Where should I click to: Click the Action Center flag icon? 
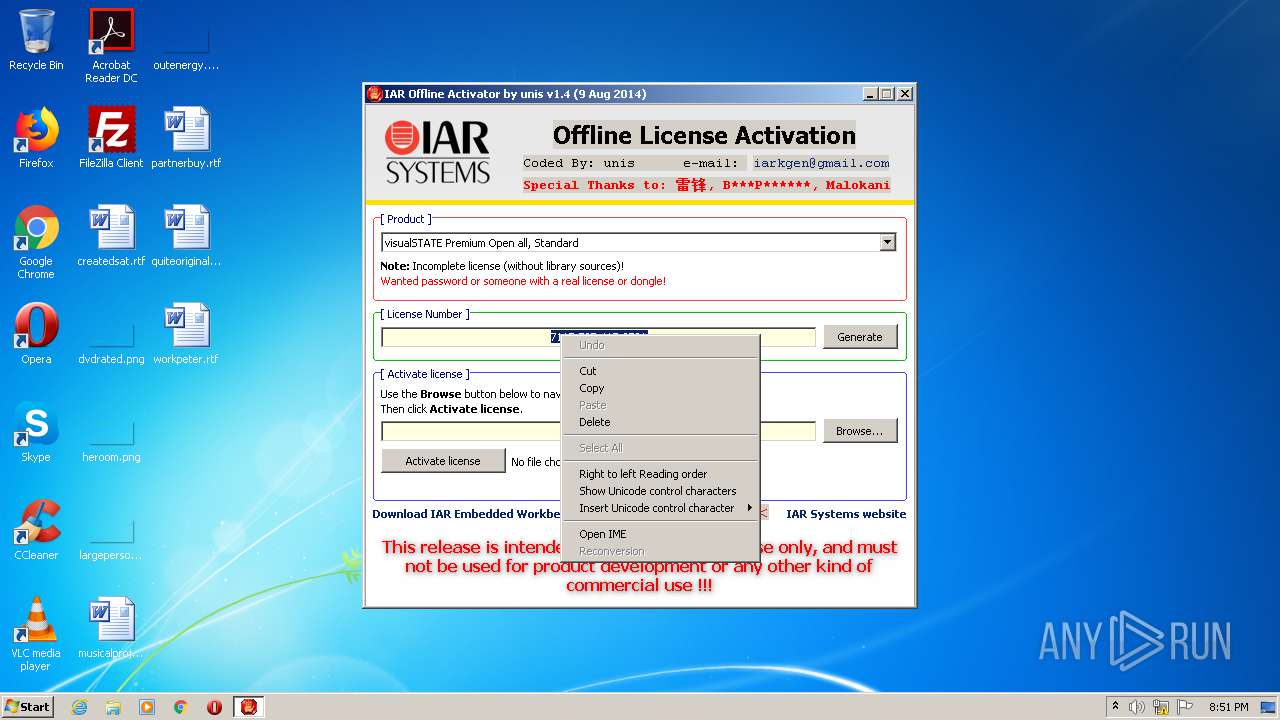(1185, 707)
